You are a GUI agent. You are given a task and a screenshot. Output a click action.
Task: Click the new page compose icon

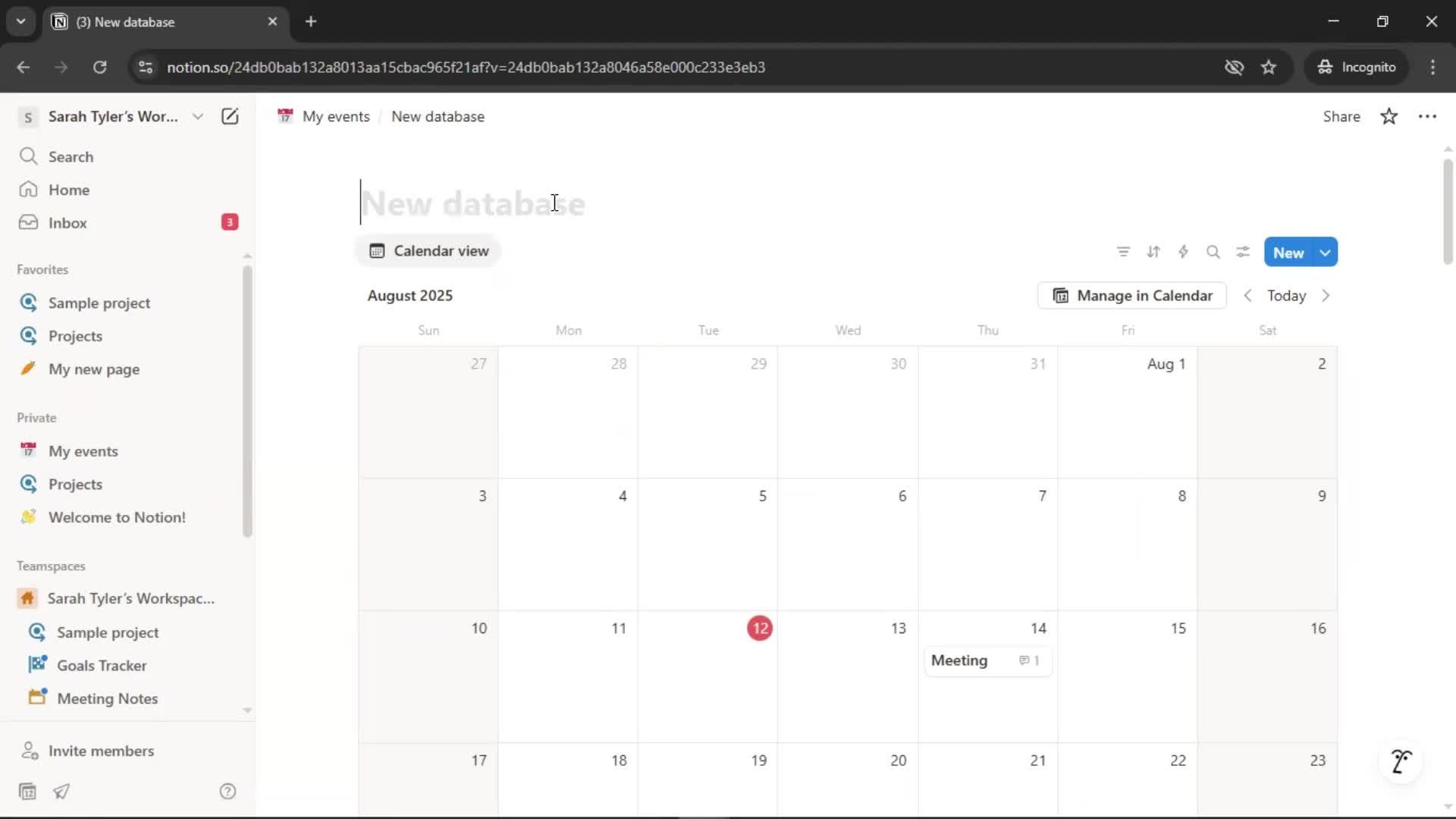tap(230, 116)
